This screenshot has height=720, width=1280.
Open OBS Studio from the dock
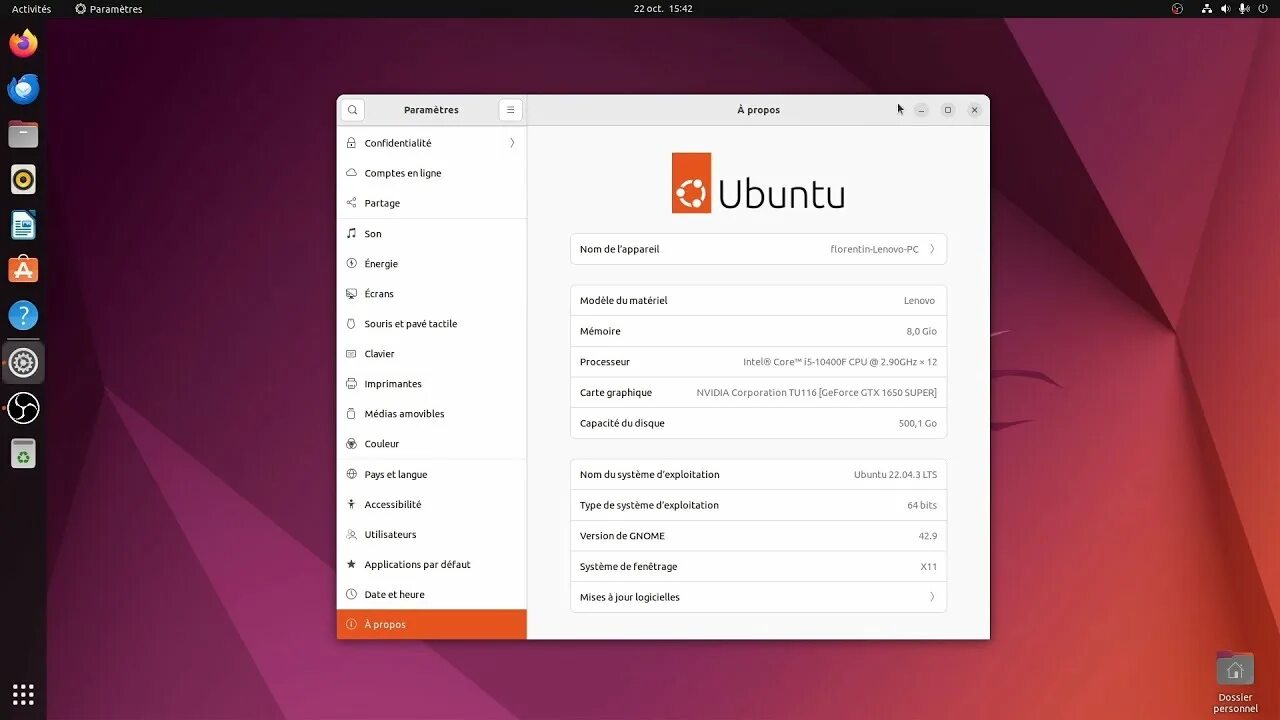[23, 408]
